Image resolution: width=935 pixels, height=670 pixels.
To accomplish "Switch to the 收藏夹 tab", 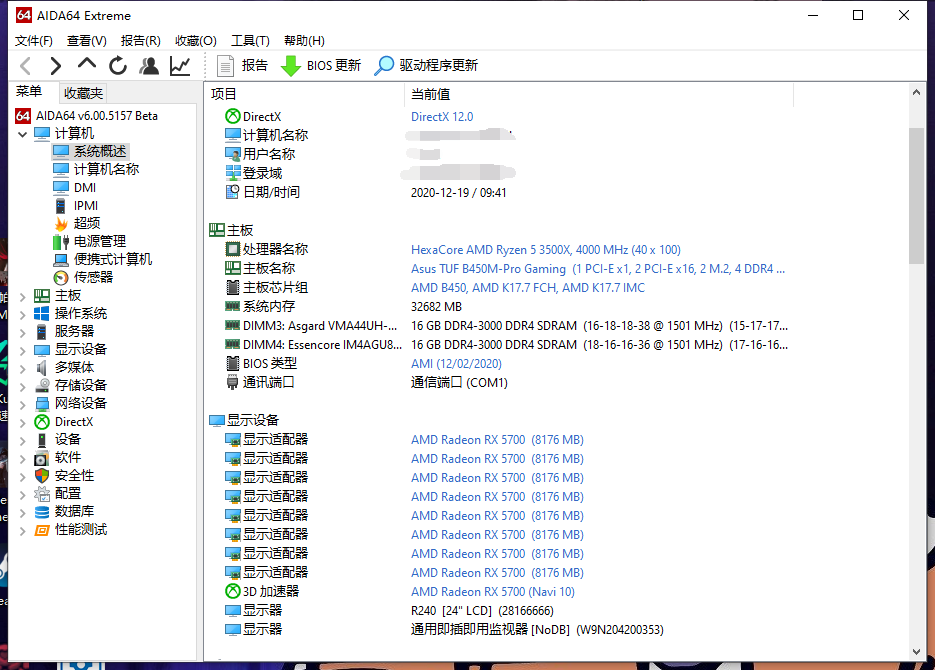I will coord(83,93).
